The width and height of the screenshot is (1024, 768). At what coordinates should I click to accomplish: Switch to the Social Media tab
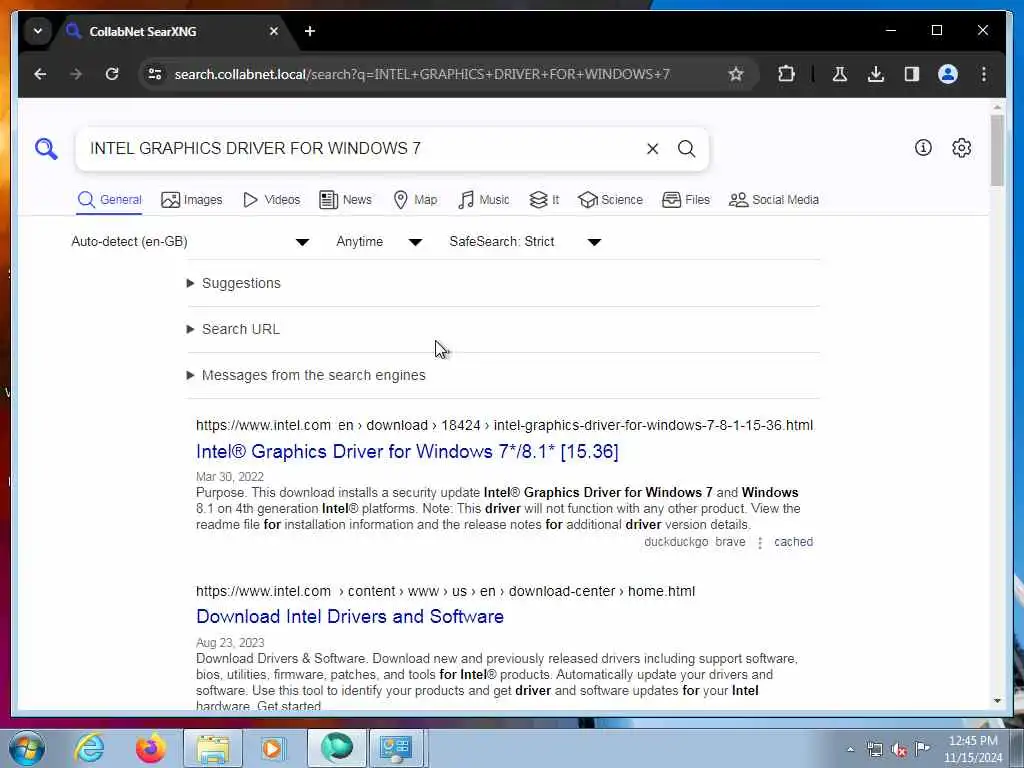pos(774,200)
